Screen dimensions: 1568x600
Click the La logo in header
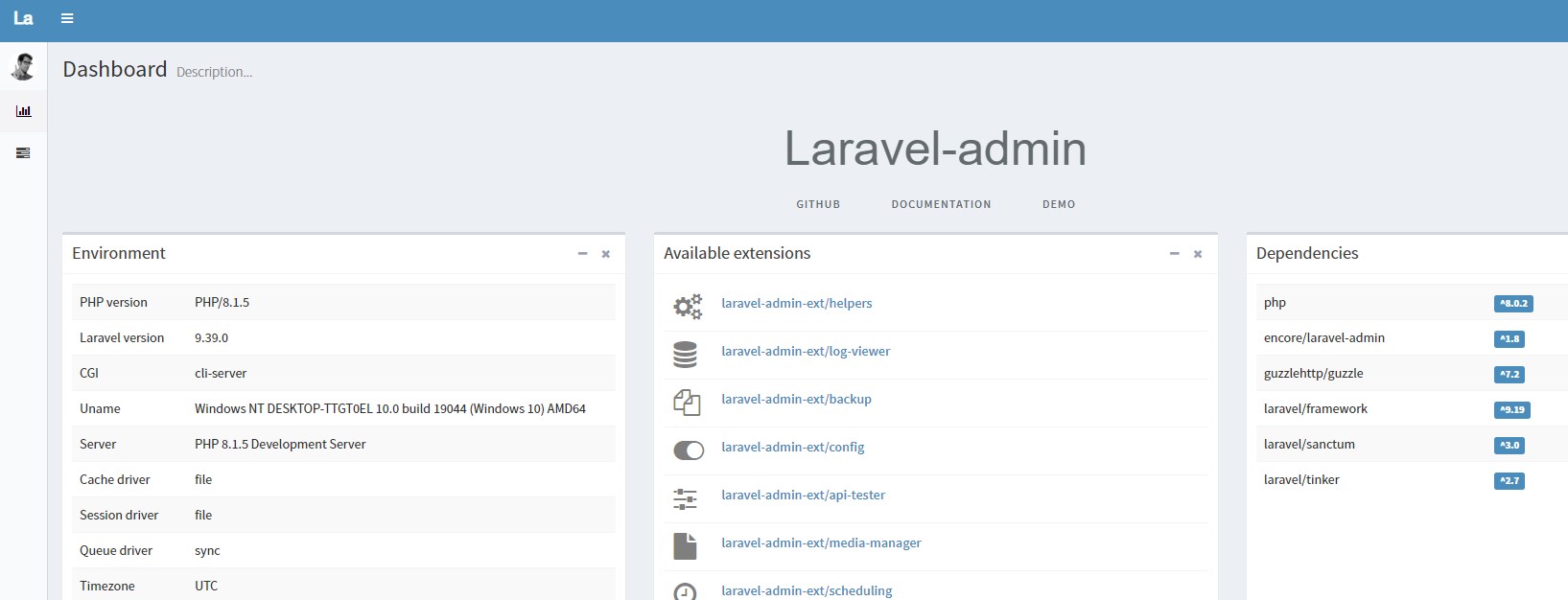pos(23,18)
